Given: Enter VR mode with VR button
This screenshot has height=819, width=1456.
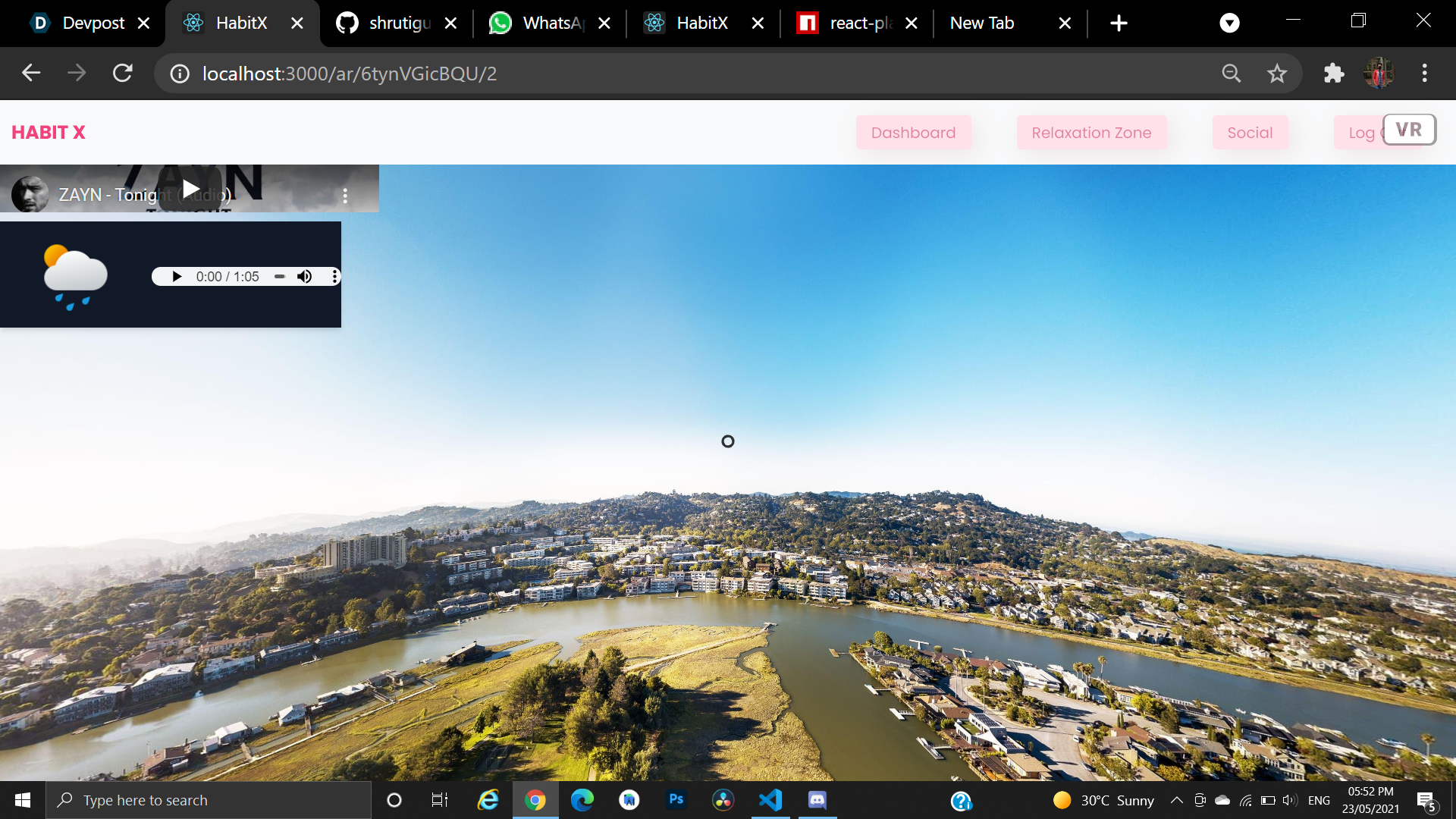Looking at the screenshot, I should point(1408,130).
